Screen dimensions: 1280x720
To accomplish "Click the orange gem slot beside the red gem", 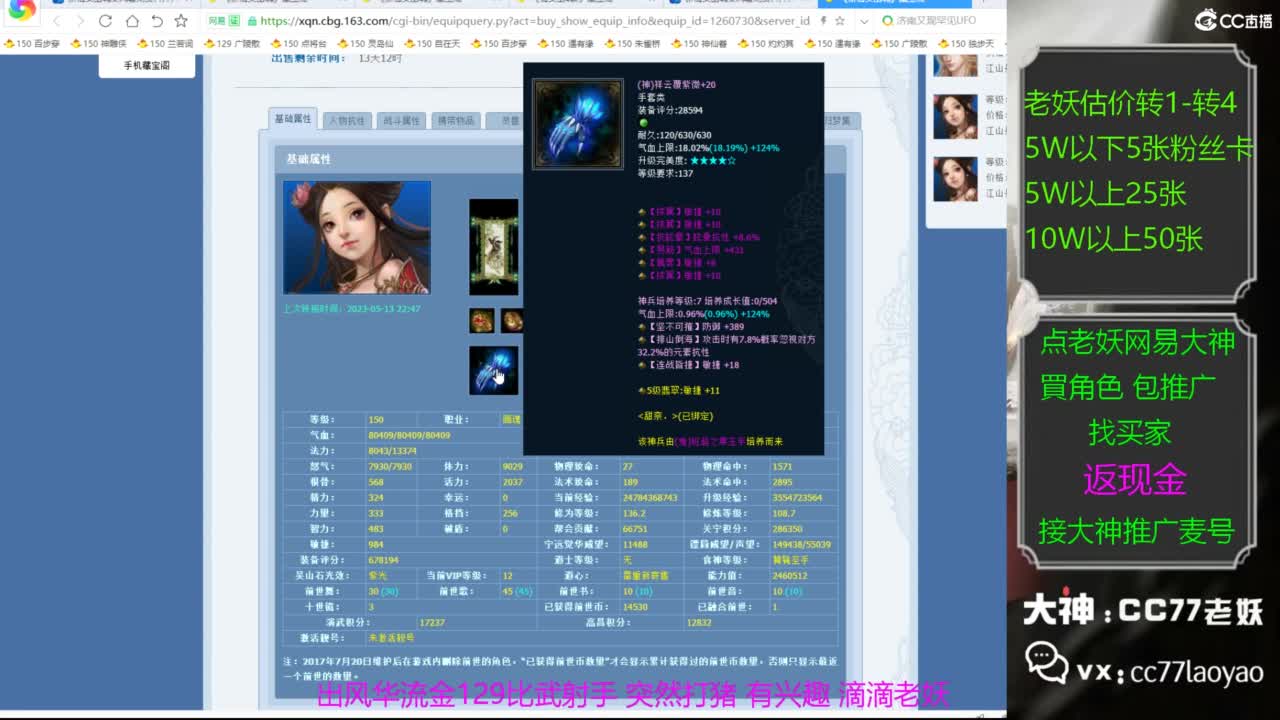I will (x=511, y=320).
